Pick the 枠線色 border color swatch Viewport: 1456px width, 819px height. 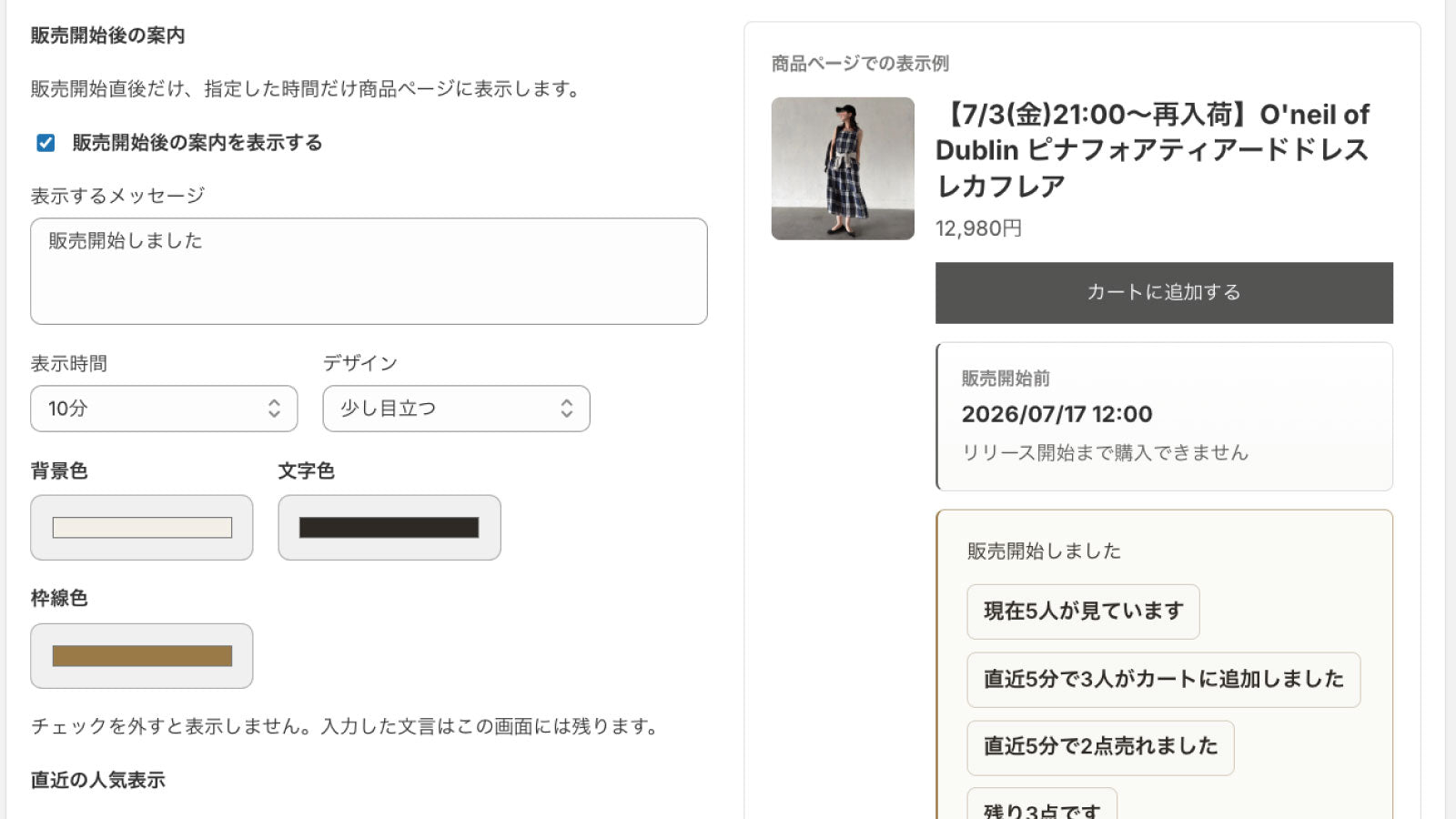(142, 656)
